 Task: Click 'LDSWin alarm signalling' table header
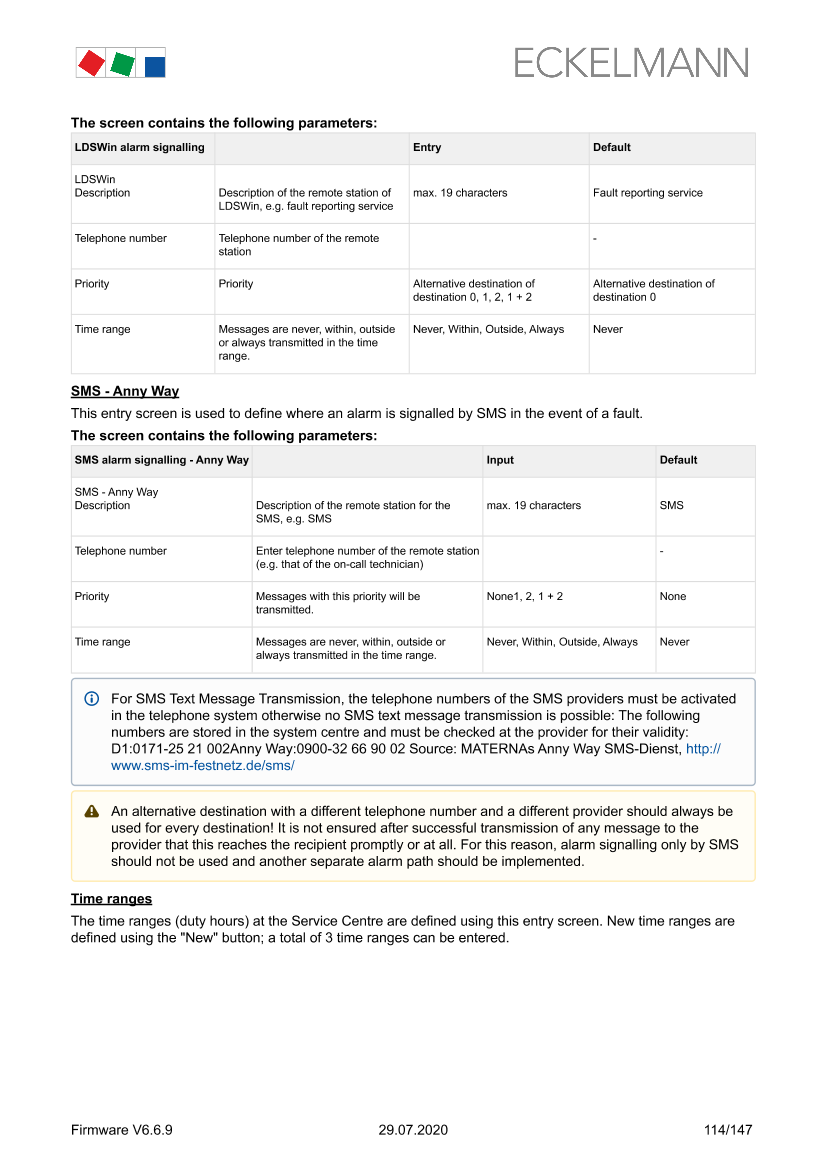(139, 147)
